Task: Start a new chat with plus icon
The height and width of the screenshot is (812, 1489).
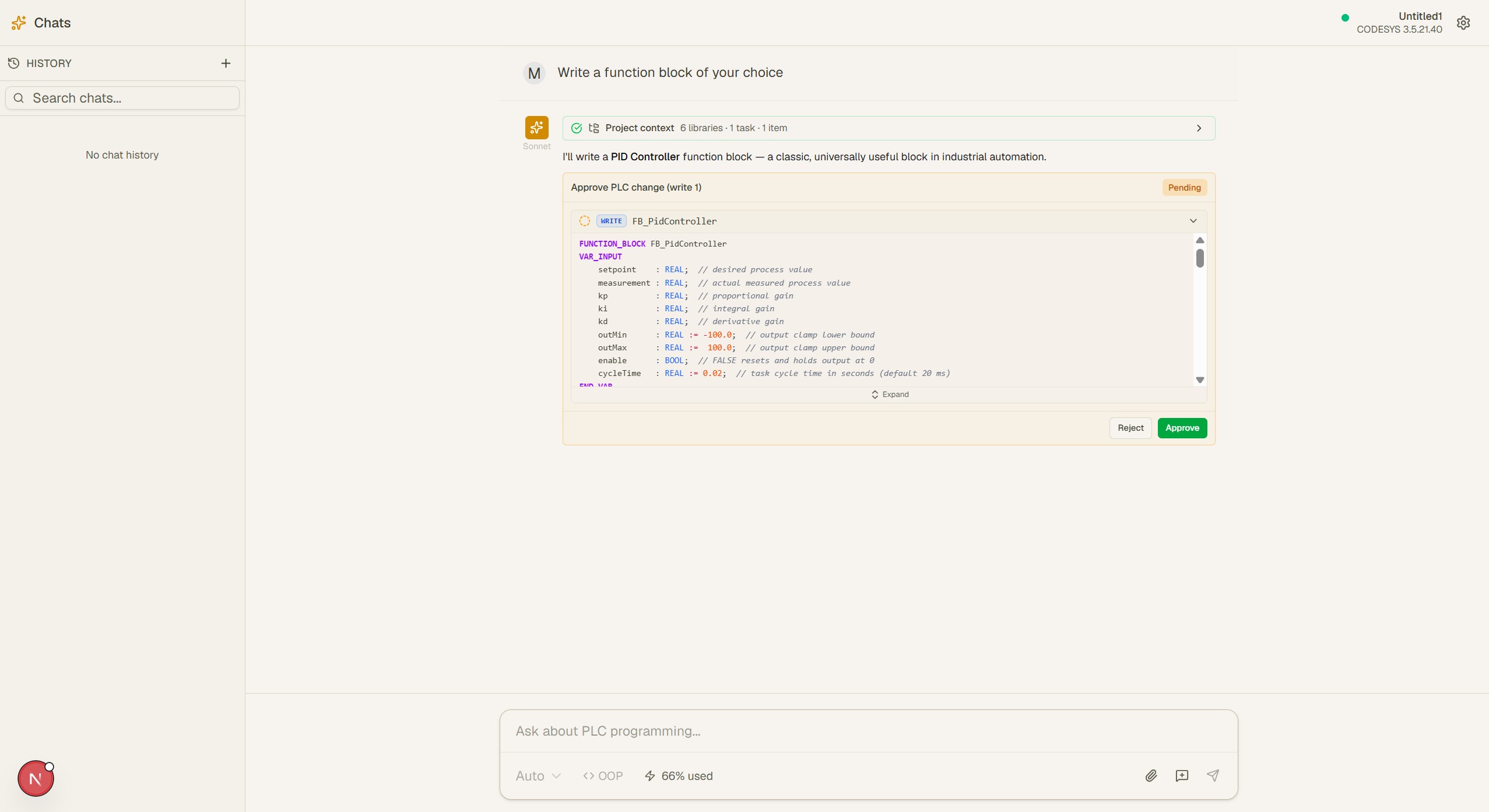Action: click(226, 63)
